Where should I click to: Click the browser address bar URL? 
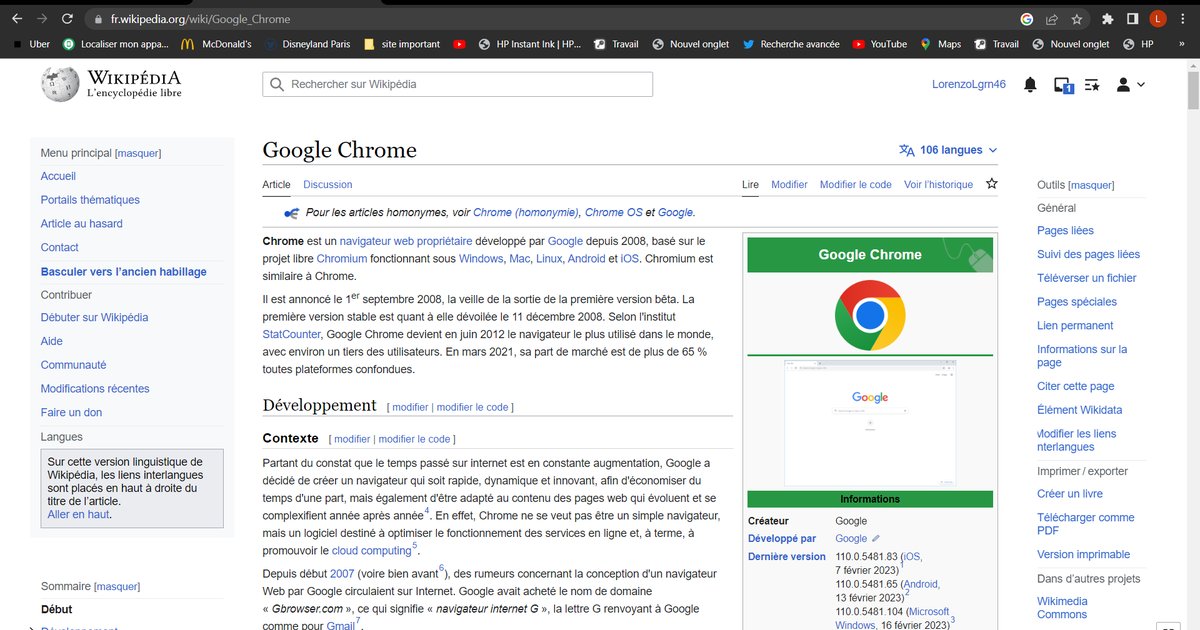tap(201, 19)
